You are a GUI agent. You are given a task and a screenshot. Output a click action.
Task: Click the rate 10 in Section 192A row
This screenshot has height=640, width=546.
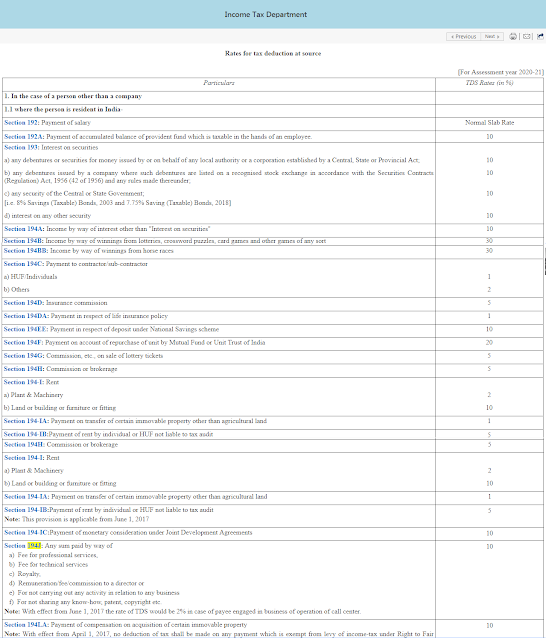coord(490,137)
